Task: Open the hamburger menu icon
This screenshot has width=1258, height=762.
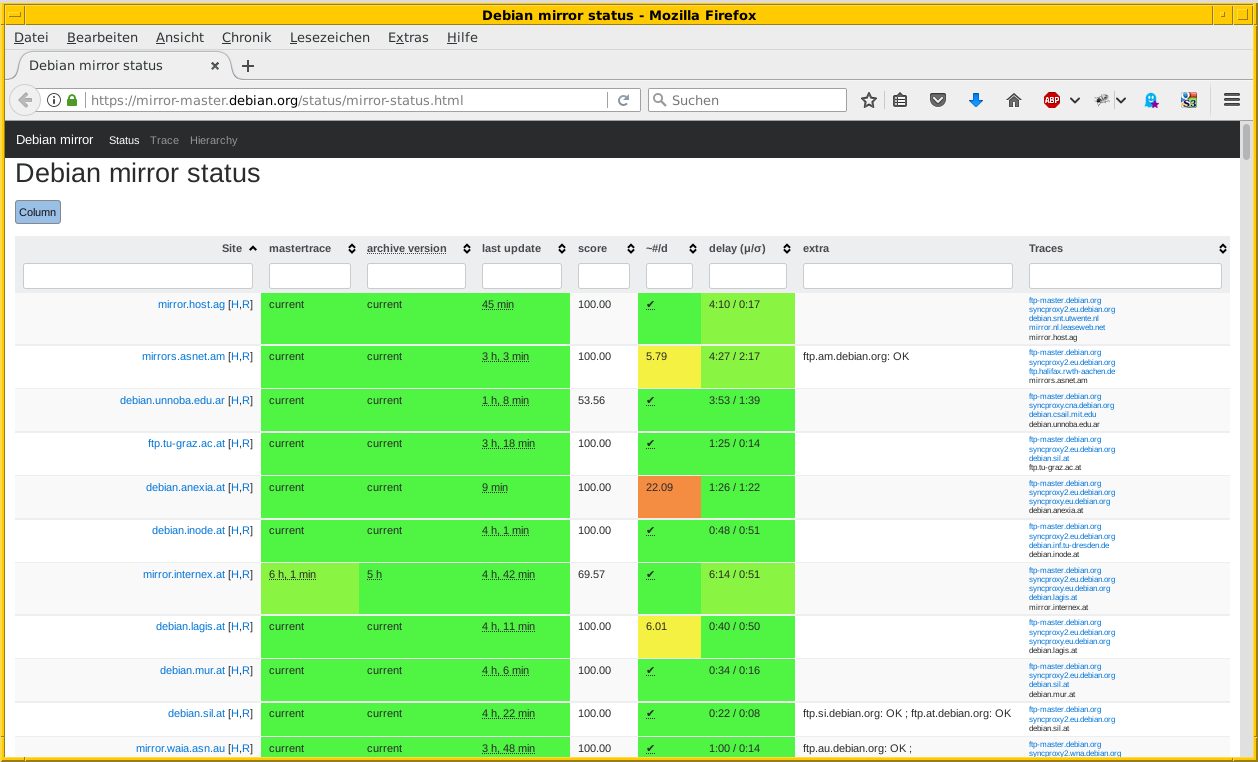Action: pos(1232,100)
